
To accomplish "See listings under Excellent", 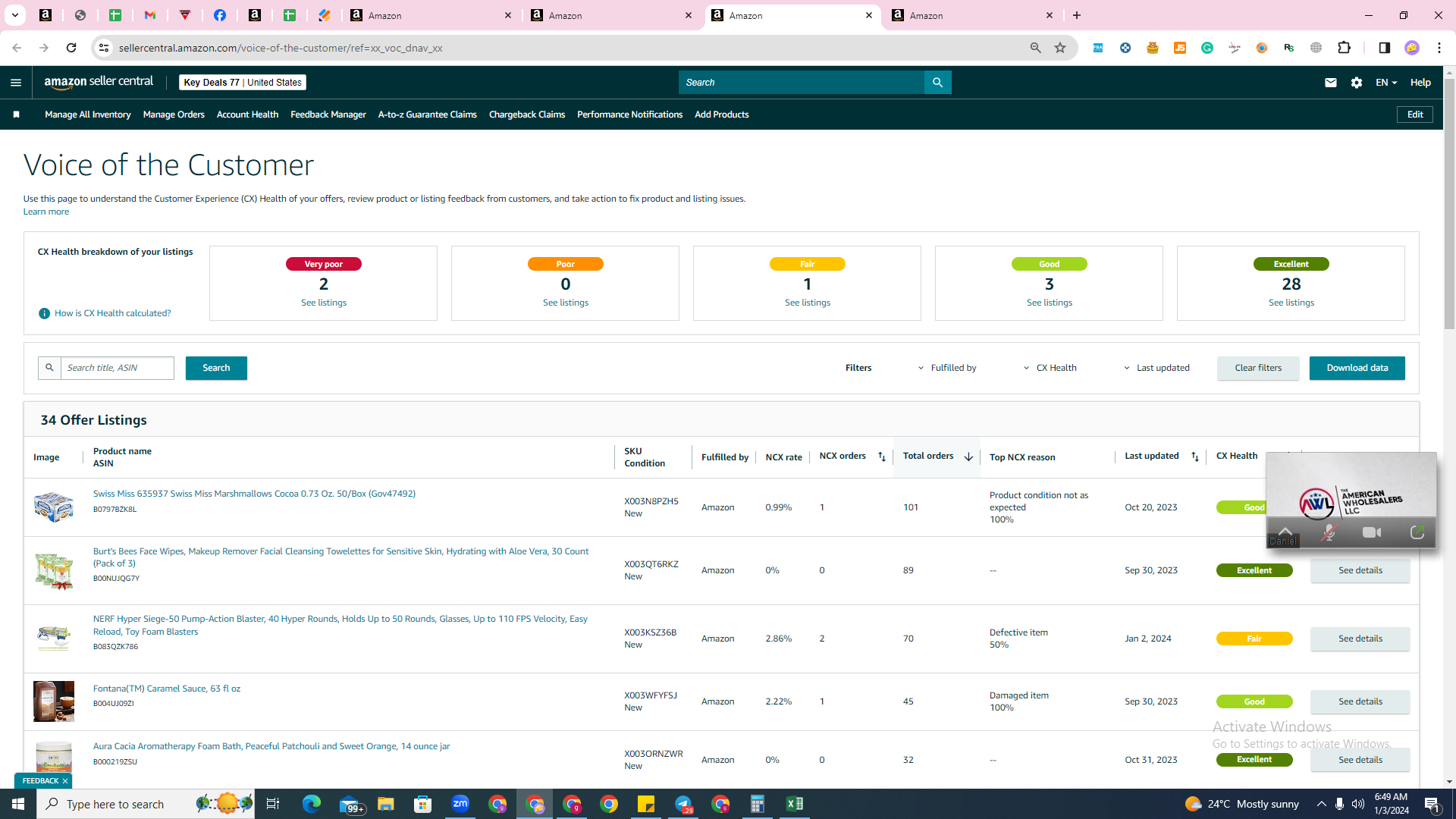I will coord(1291,303).
